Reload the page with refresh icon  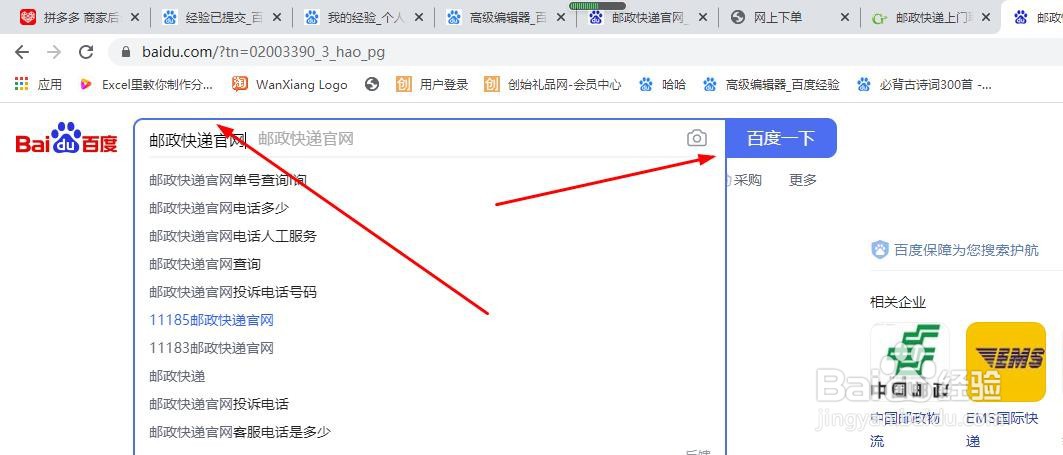(86, 52)
